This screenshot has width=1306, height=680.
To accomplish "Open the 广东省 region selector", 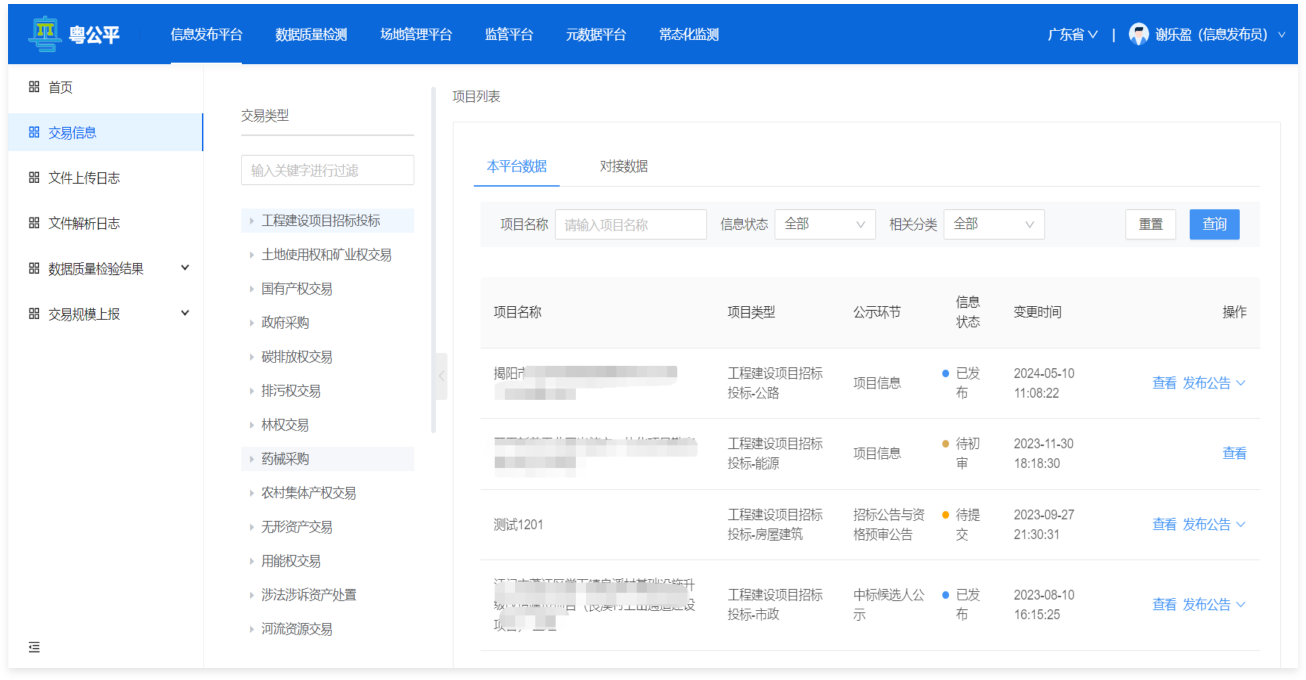I will pos(1072,34).
